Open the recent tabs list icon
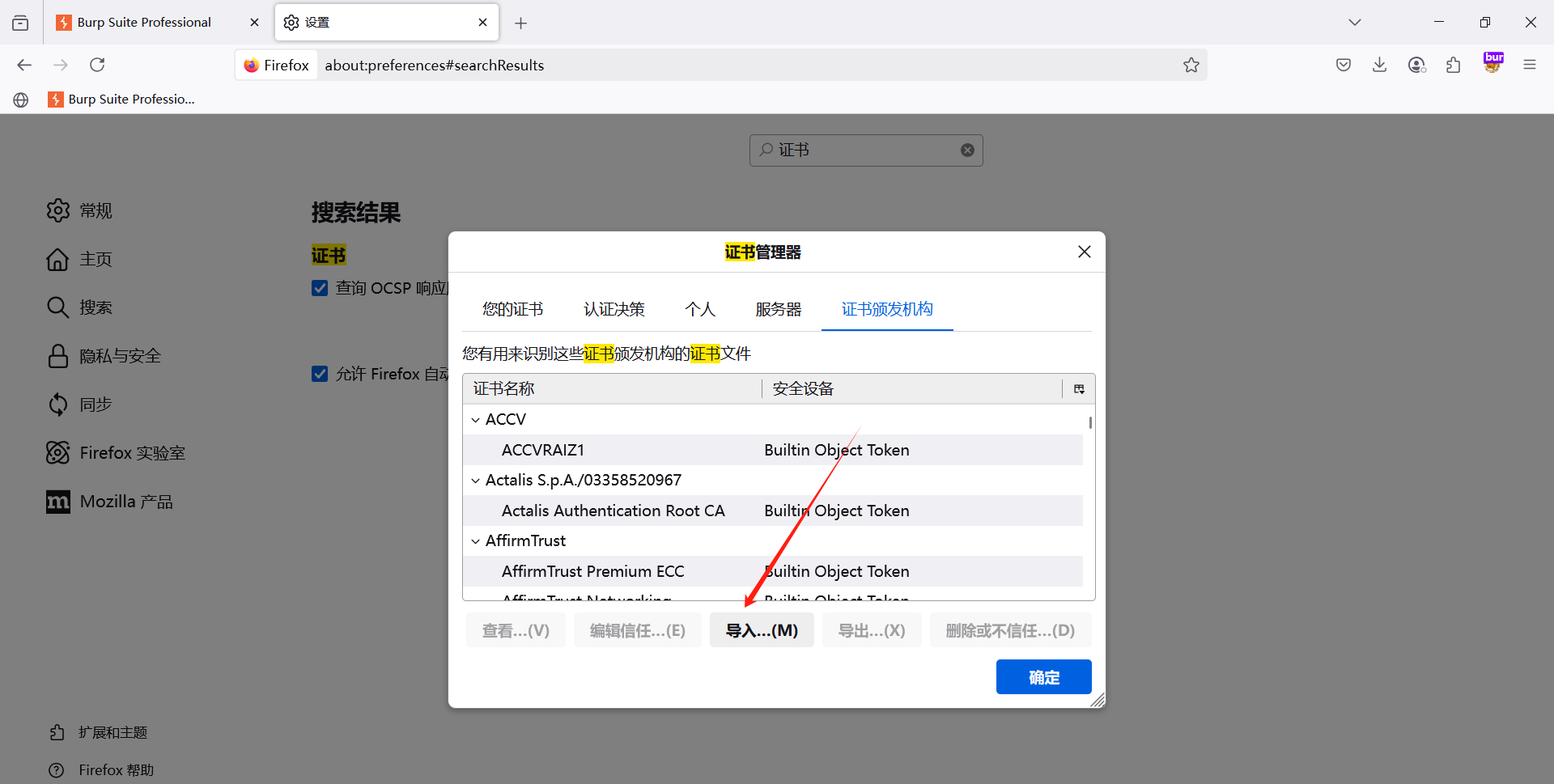Viewport: 1554px width, 784px height. click(20, 23)
